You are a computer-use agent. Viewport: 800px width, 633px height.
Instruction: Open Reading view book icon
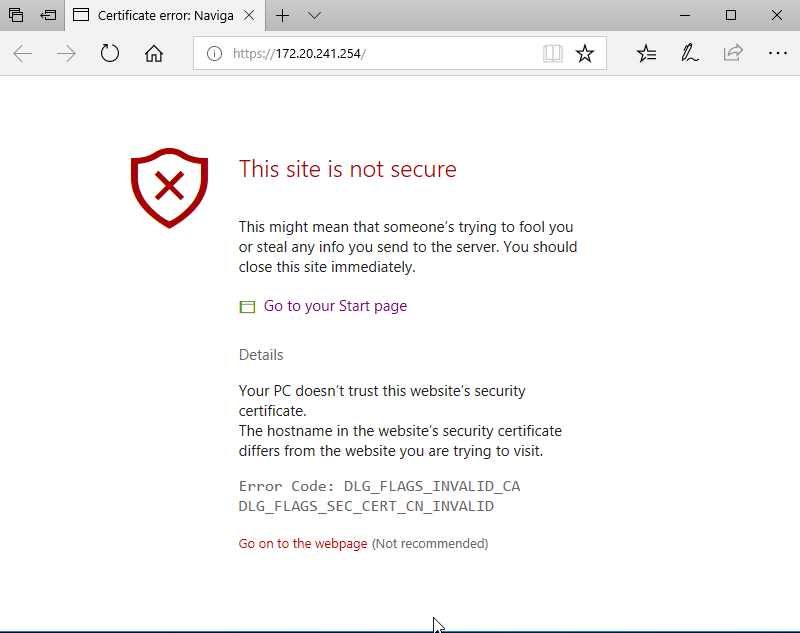pos(553,53)
